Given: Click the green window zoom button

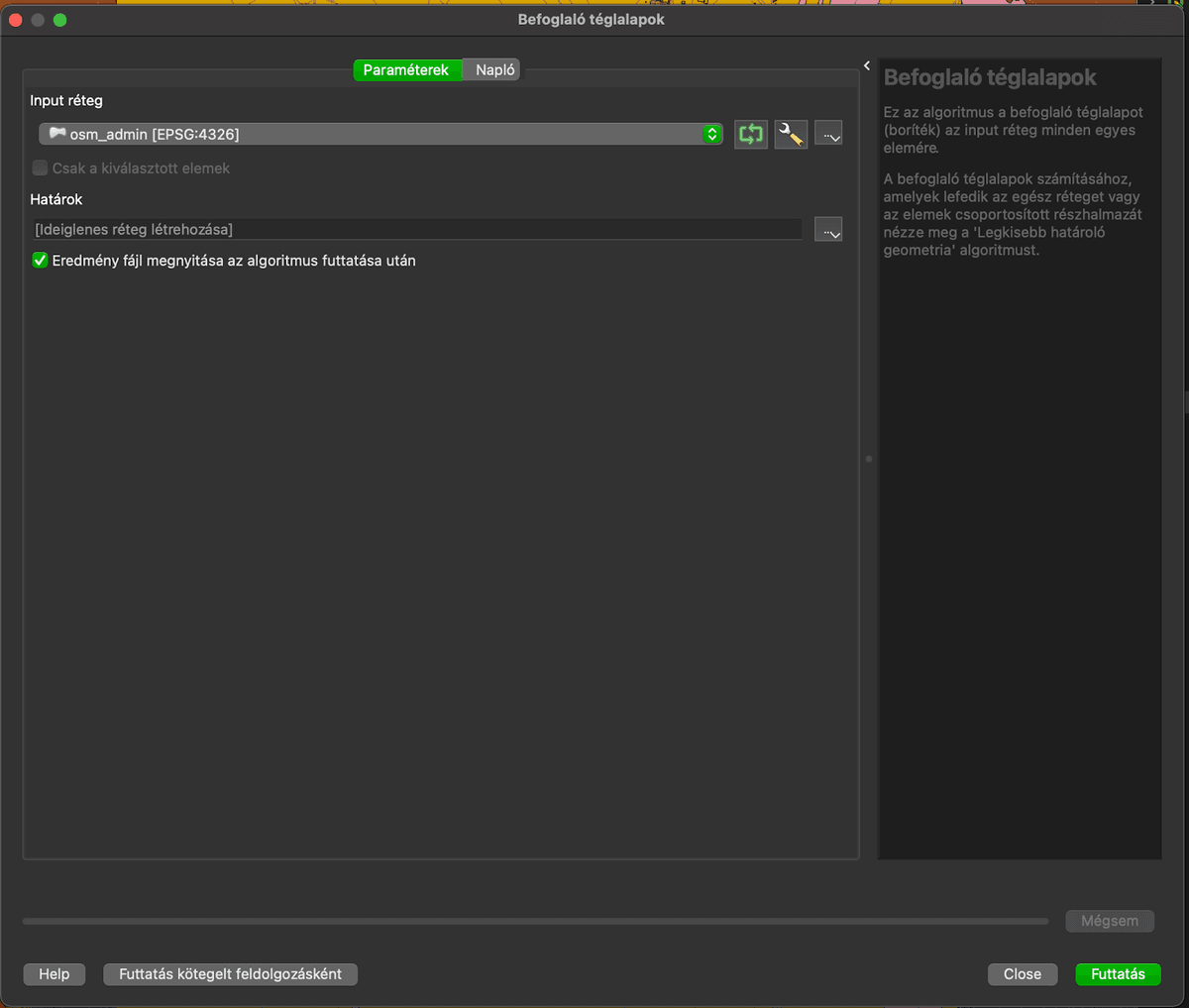Looking at the screenshot, I should pyautogui.click(x=59, y=20).
